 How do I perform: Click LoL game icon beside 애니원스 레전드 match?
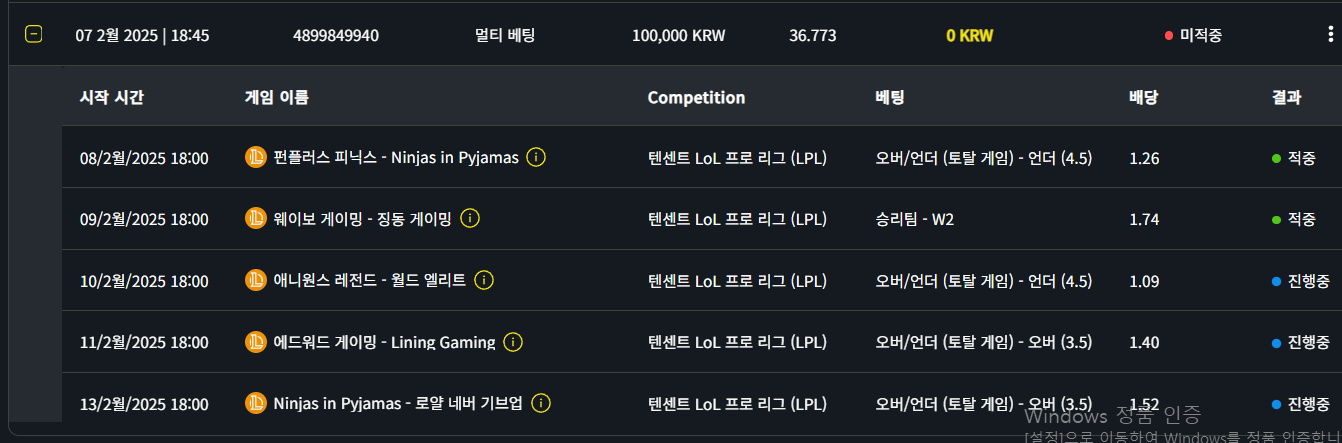pos(256,280)
